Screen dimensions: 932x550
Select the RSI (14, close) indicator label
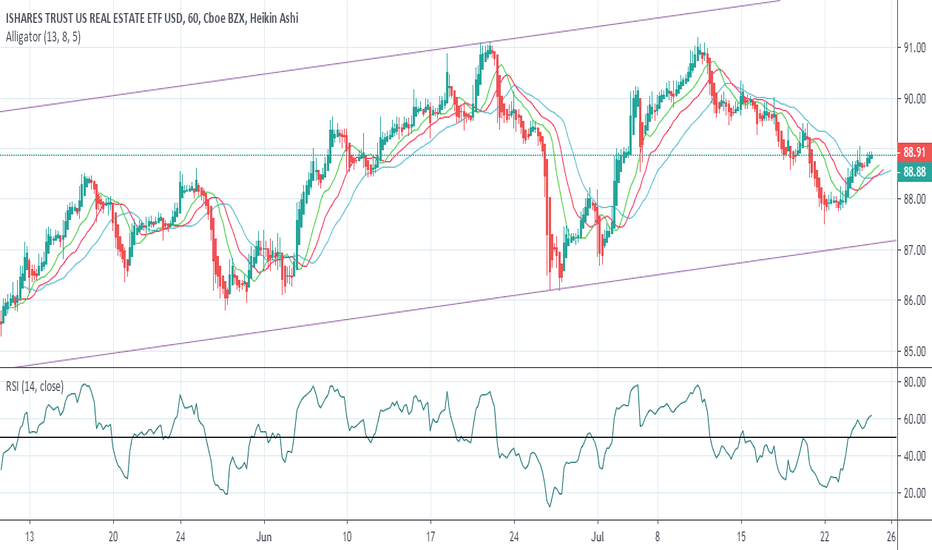[x=34, y=386]
